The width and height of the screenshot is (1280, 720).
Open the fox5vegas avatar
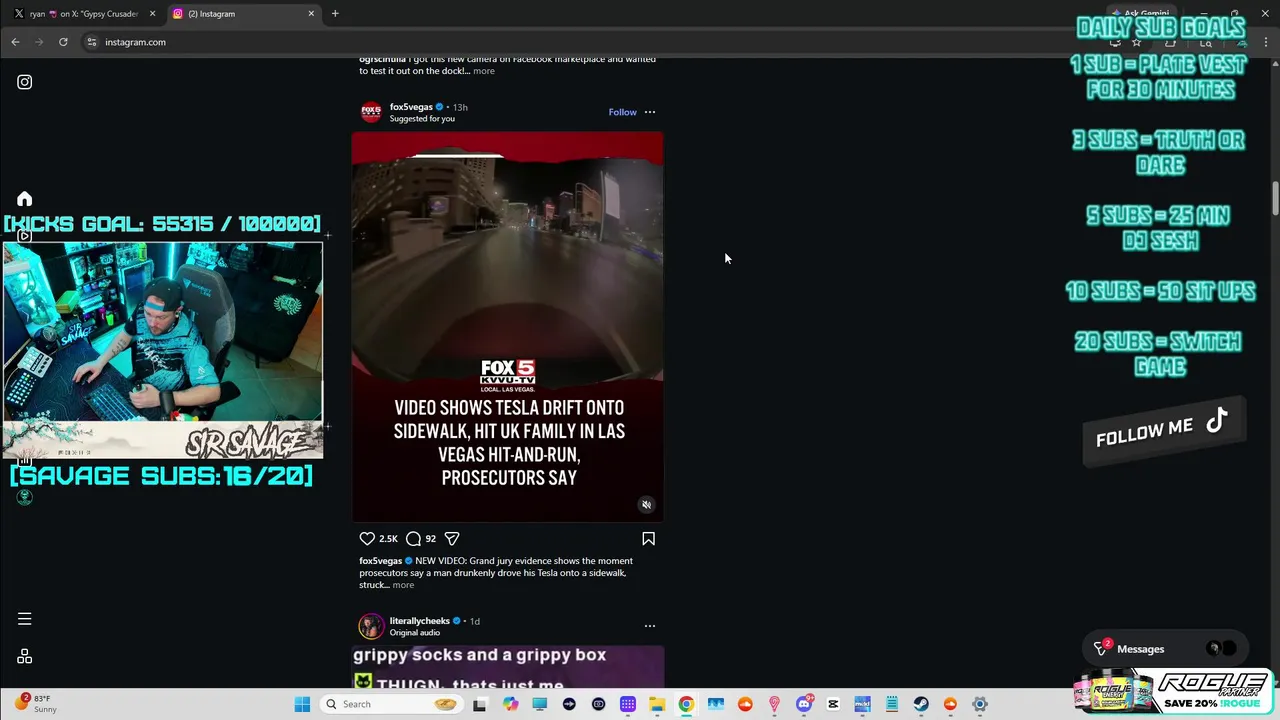click(x=371, y=112)
